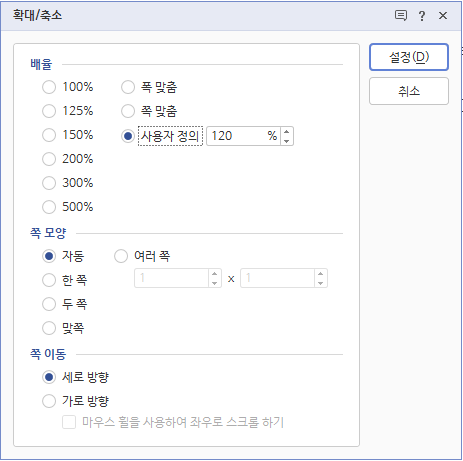Choose the 150% zoom ratio
The height and width of the screenshot is (461, 463).
coord(49,135)
